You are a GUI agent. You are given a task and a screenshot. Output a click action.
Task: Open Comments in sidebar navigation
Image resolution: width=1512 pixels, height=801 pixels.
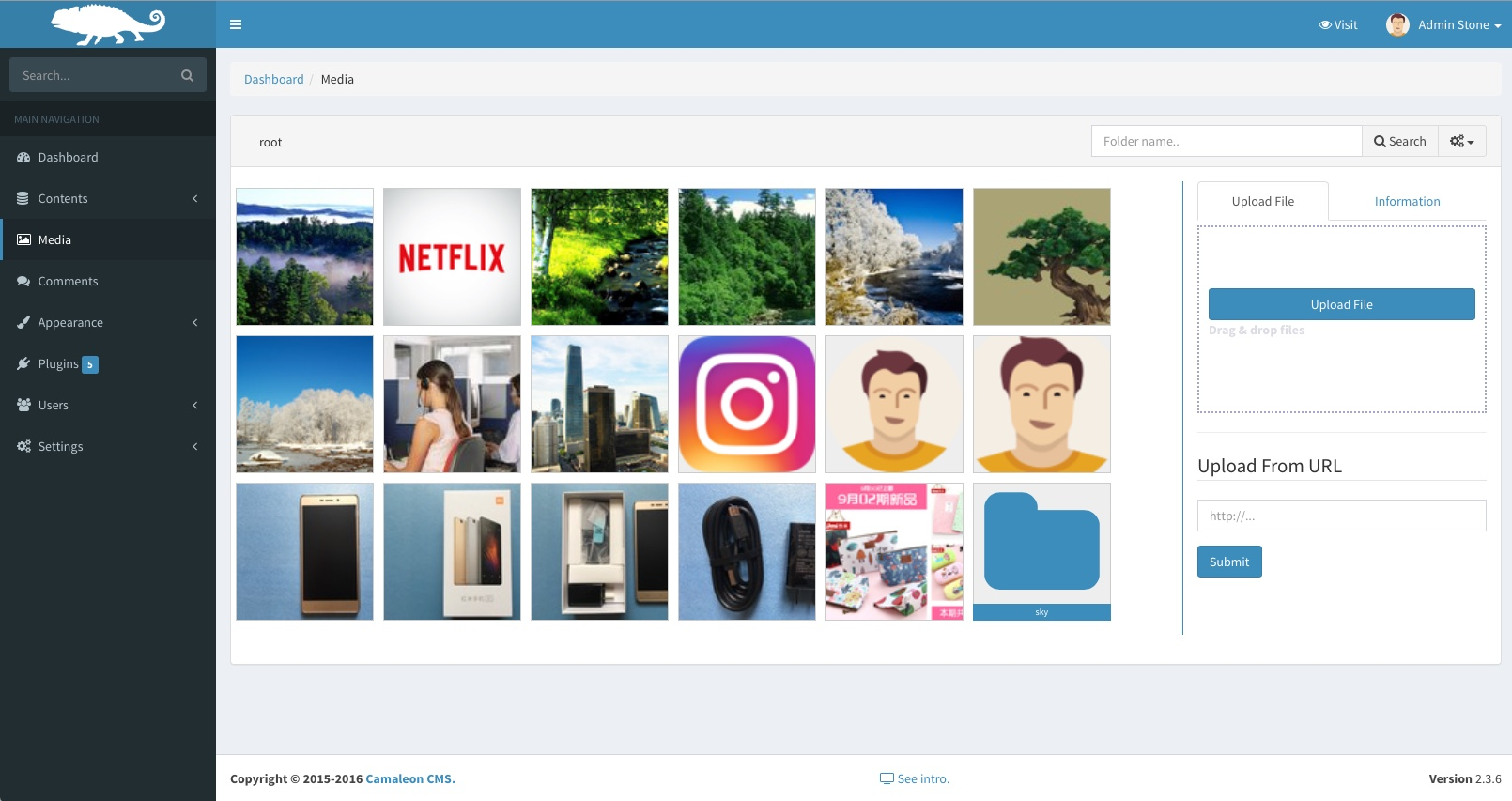[108, 281]
